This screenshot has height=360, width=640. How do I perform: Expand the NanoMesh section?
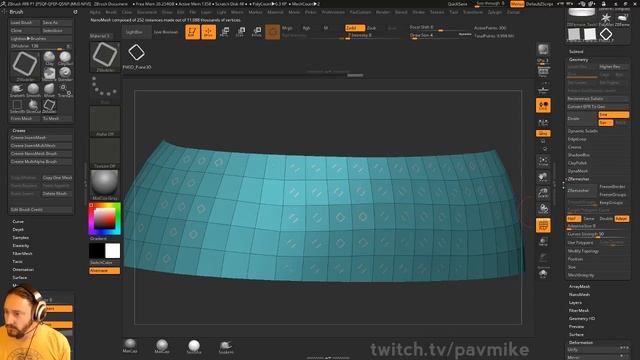click(579, 294)
